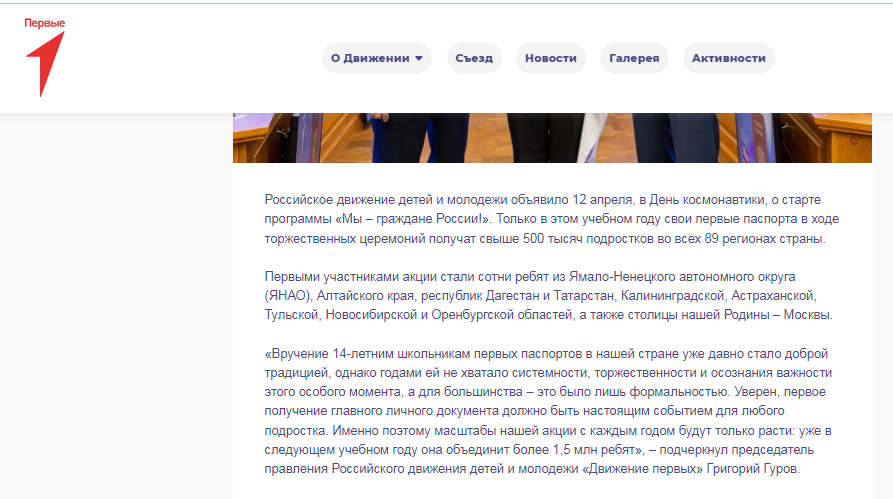Click the paragraph starting with Российское движение детей
The image size is (893, 499).
551,219
